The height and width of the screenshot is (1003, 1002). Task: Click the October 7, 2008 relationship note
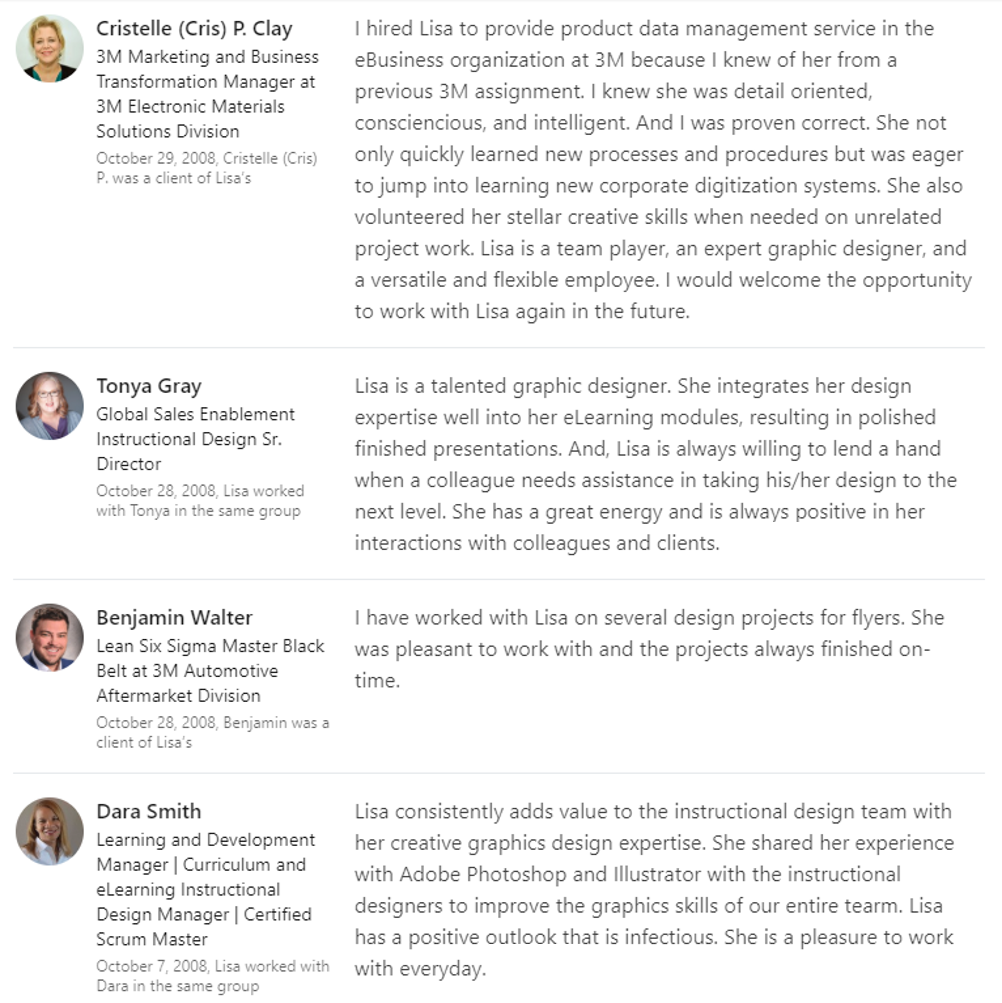click(x=212, y=975)
